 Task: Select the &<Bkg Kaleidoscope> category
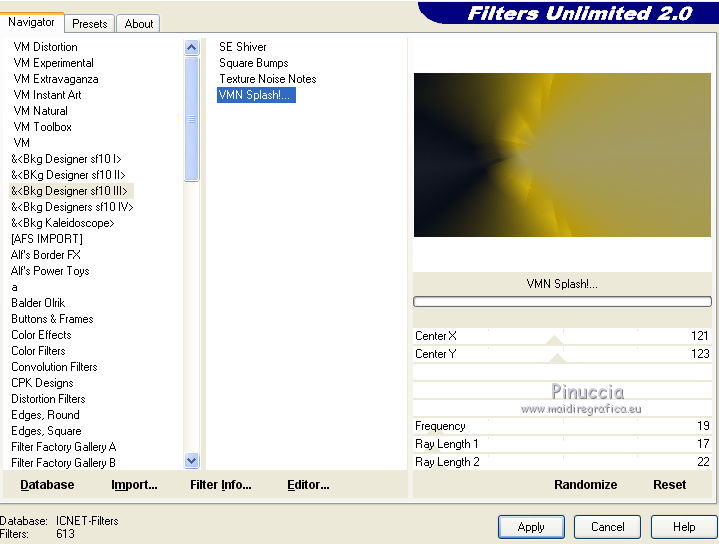coord(62,223)
